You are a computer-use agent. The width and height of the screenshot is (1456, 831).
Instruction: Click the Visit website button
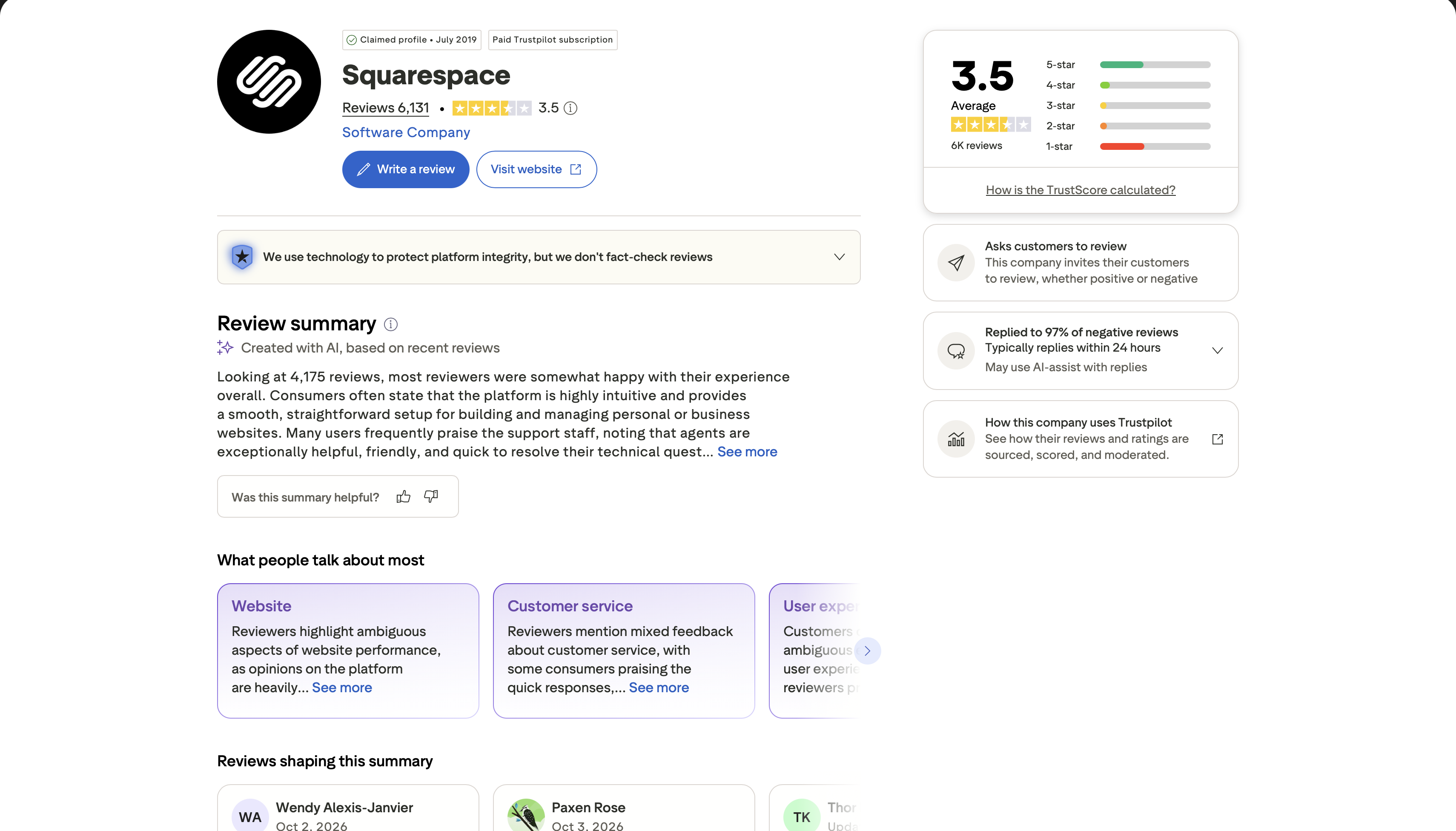coord(536,169)
